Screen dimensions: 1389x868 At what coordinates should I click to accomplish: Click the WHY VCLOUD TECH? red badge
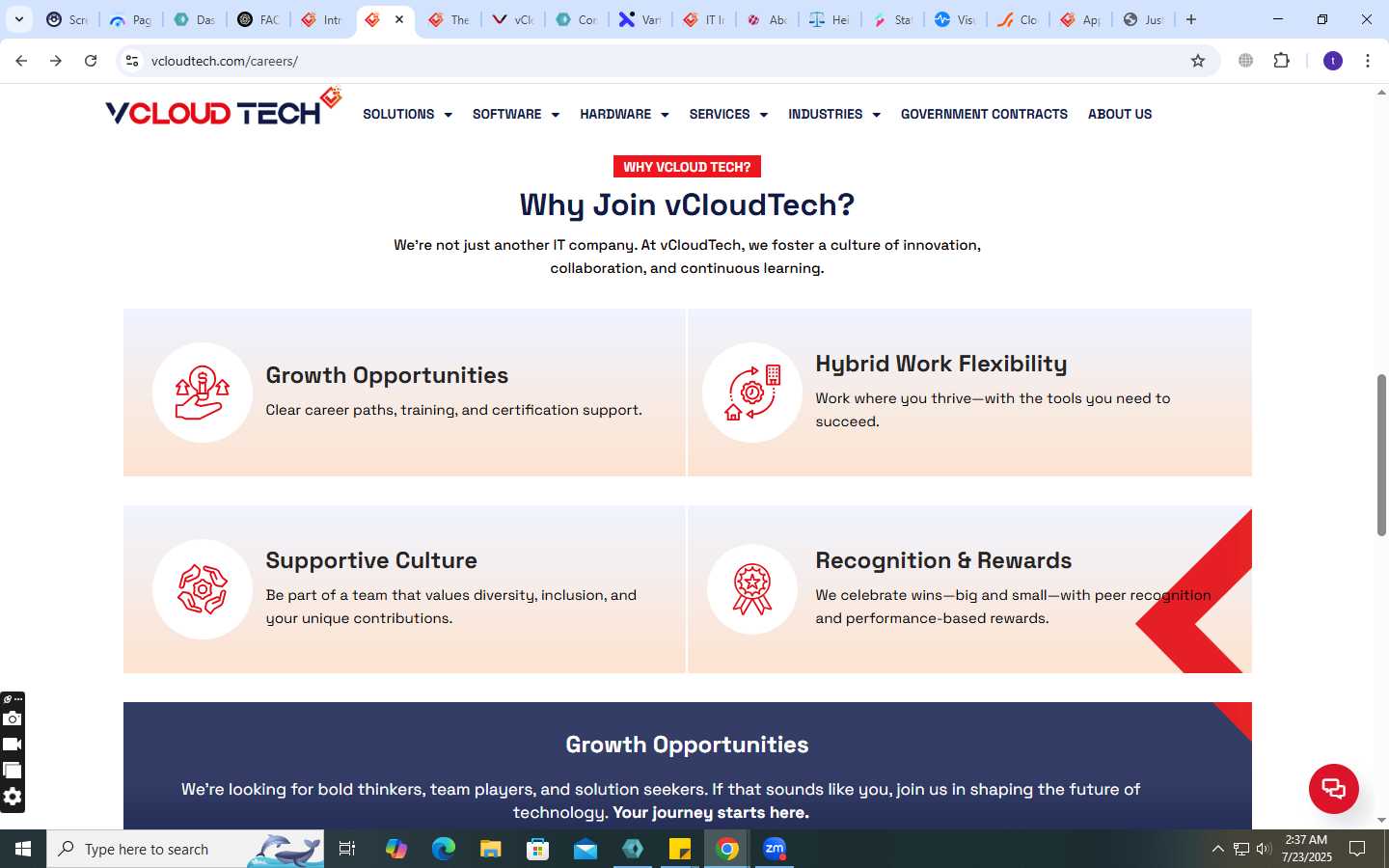coord(687,167)
